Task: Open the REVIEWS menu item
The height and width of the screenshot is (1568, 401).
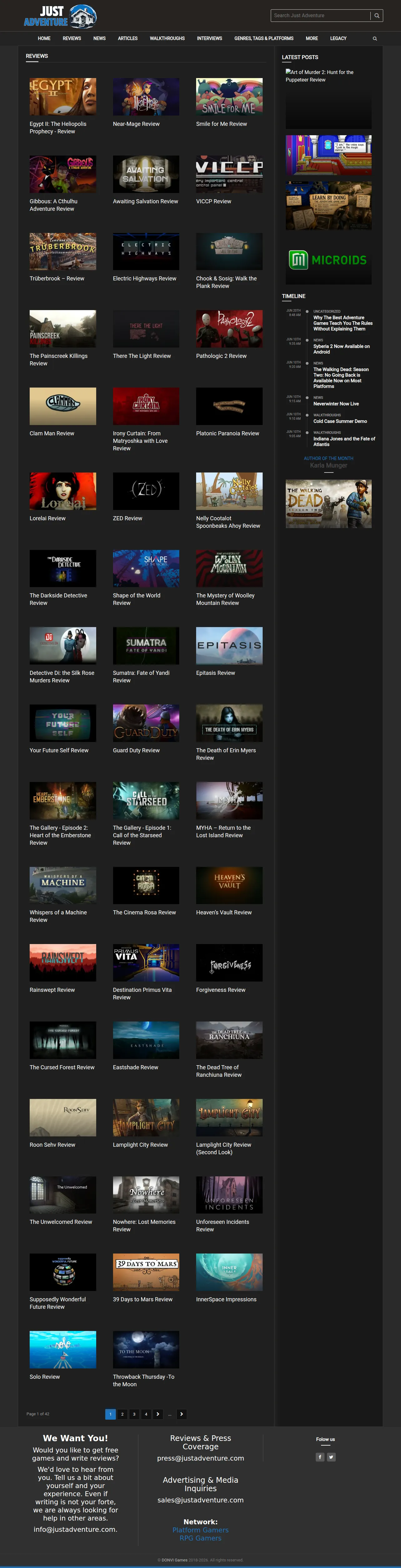Action: click(x=72, y=38)
